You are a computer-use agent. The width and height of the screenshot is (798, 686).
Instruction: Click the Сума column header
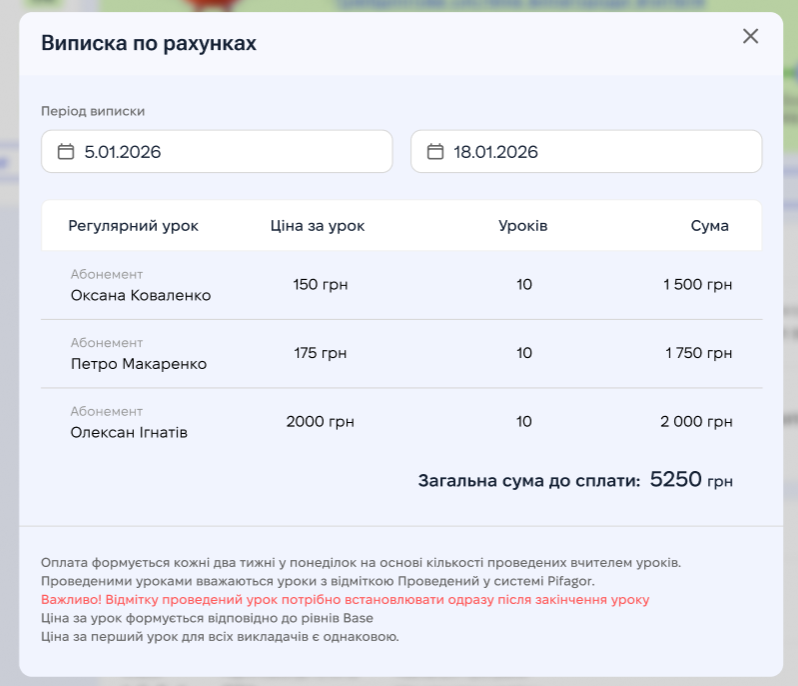(x=709, y=226)
